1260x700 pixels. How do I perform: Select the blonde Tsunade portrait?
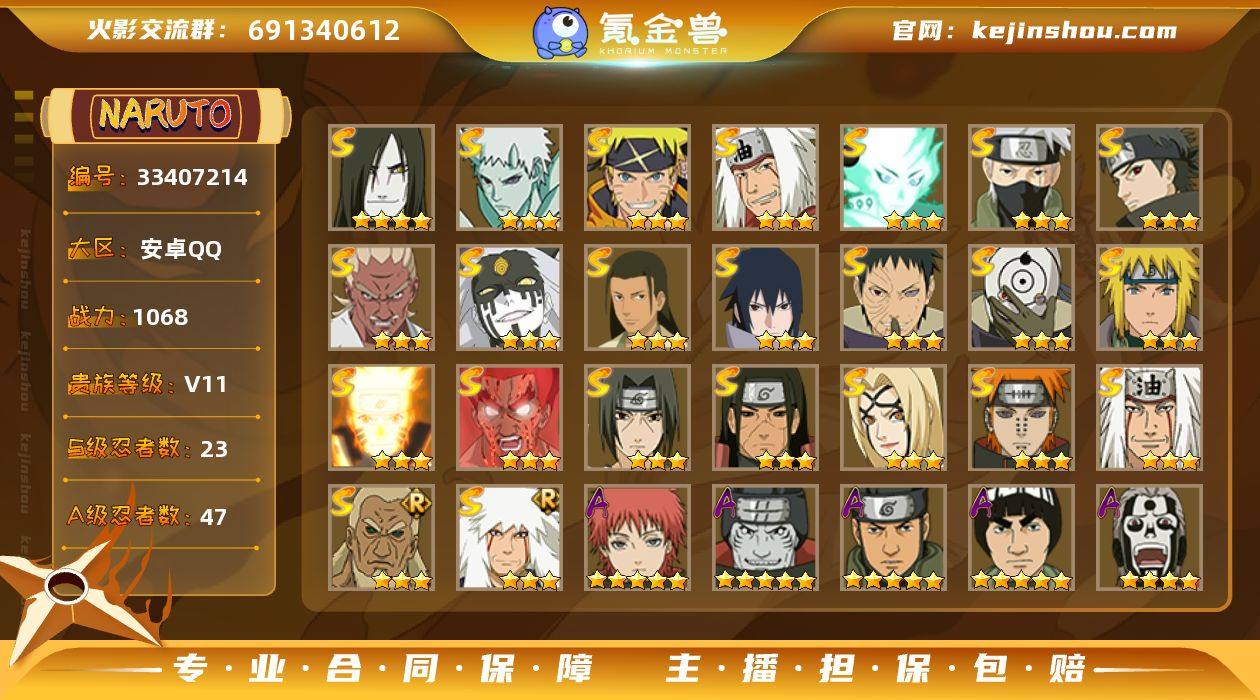point(893,418)
